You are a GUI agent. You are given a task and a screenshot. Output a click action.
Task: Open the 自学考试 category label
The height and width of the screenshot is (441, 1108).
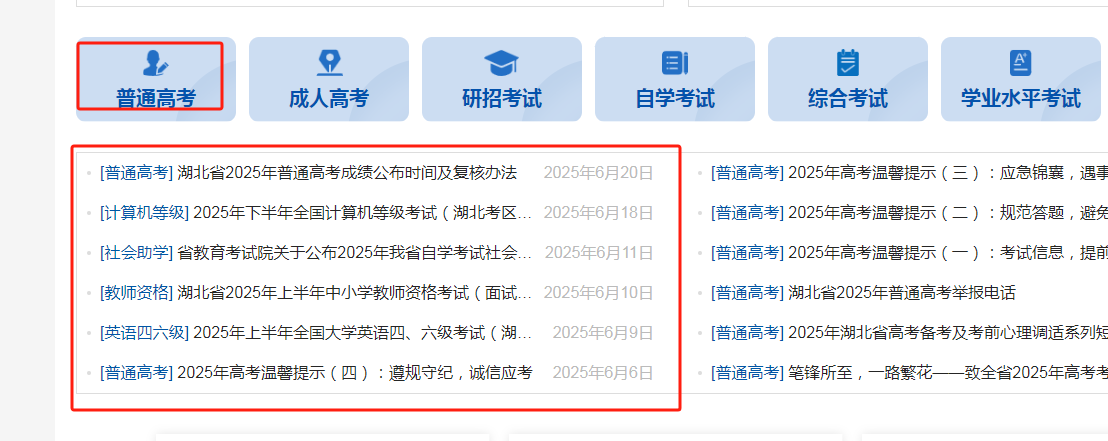point(675,98)
